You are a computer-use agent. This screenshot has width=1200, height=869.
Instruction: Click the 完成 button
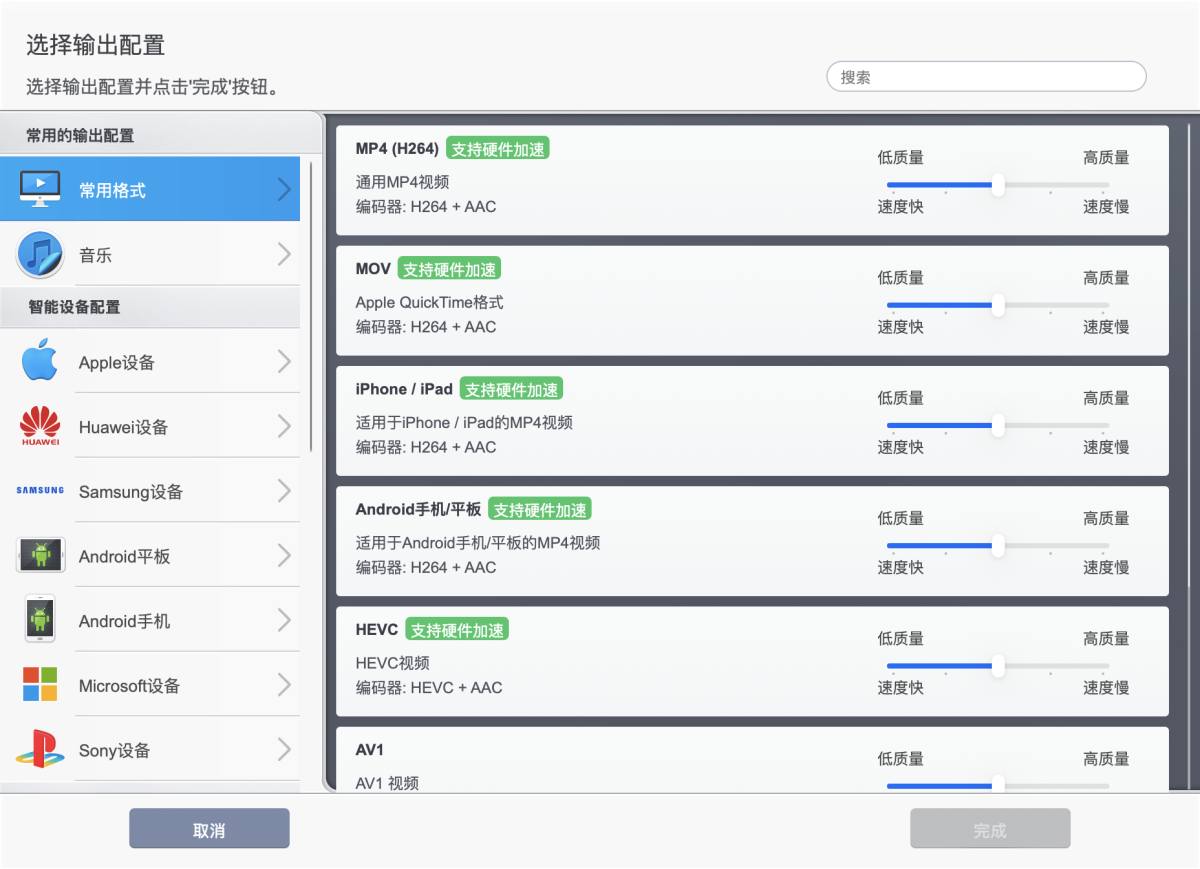(990, 829)
